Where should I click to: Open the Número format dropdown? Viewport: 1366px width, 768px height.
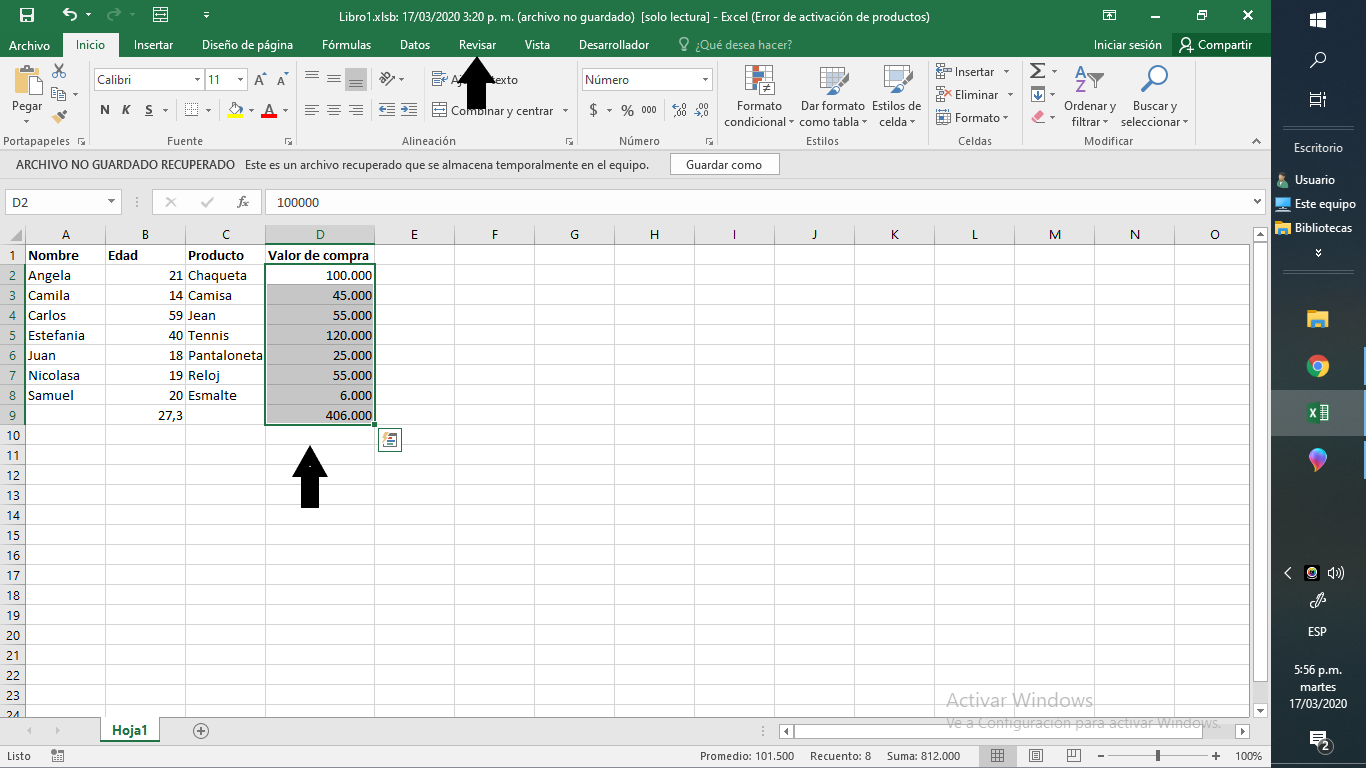tap(704, 79)
